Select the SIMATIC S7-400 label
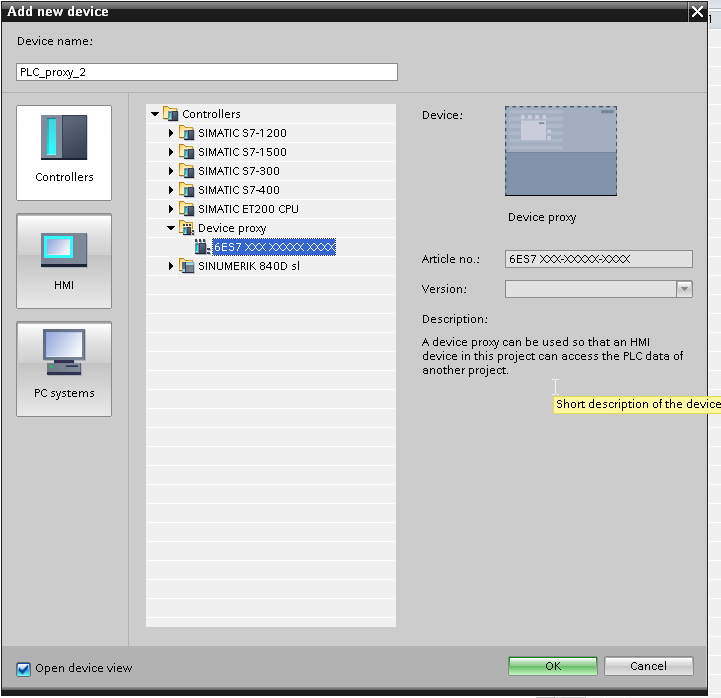 click(x=239, y=190)
